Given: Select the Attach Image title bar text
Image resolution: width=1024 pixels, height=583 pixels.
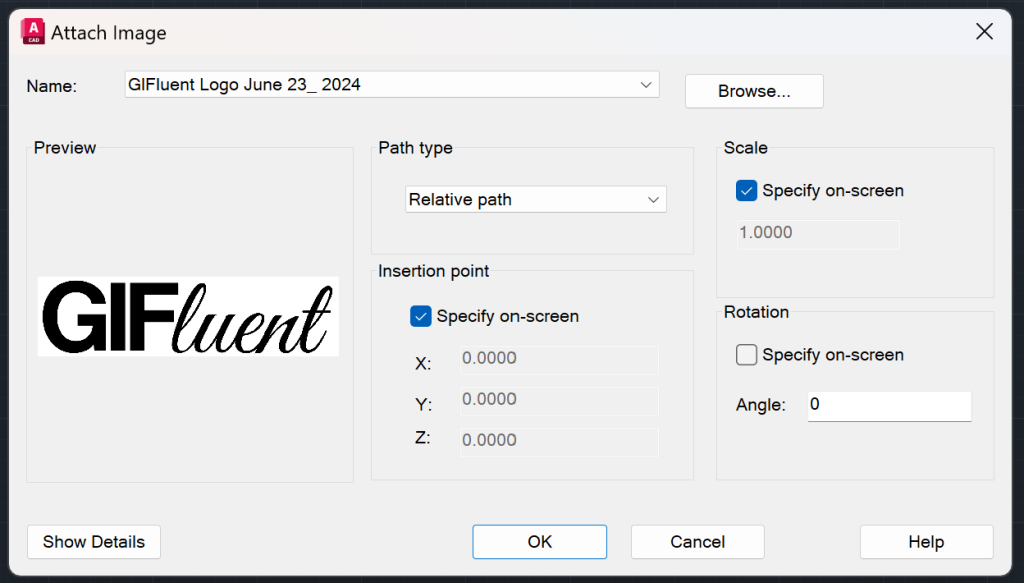Looking at the screenshot, I should [x=110, y=31].
